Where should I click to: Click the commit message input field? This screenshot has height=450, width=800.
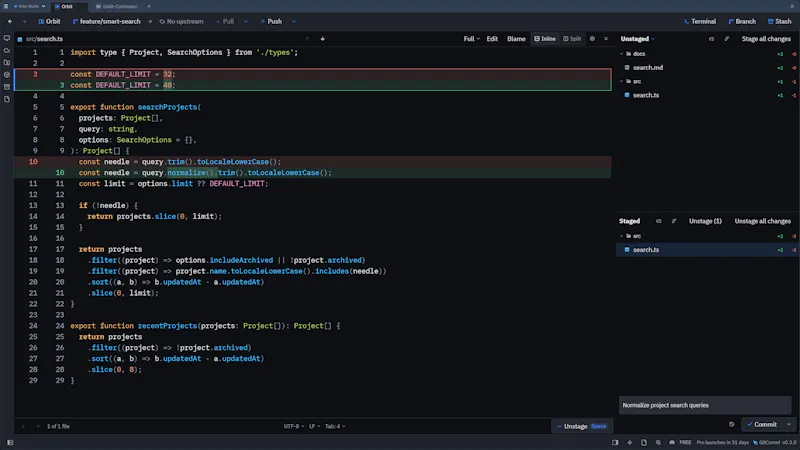point(705,405)
